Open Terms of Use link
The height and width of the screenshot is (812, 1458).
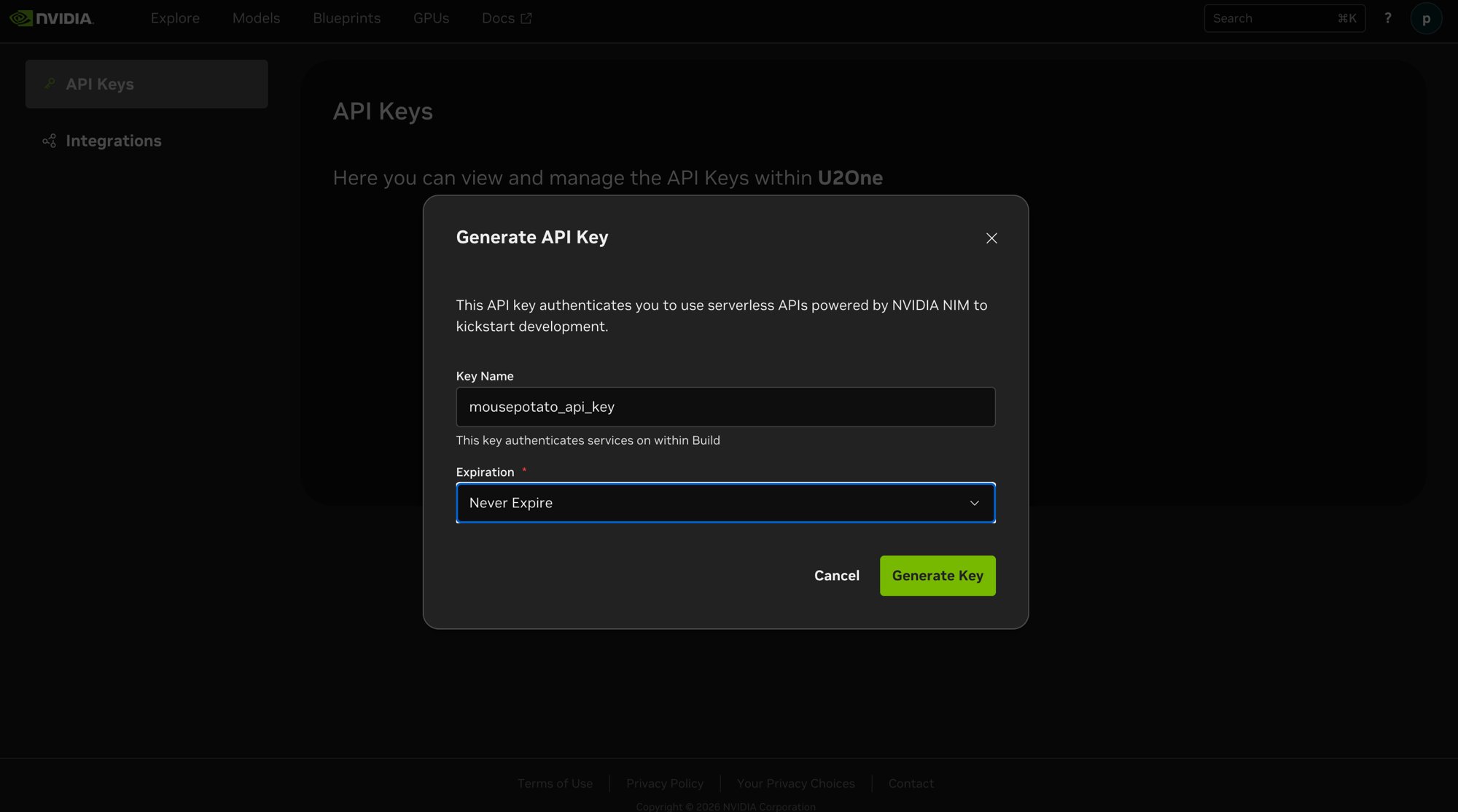[555, 784]
